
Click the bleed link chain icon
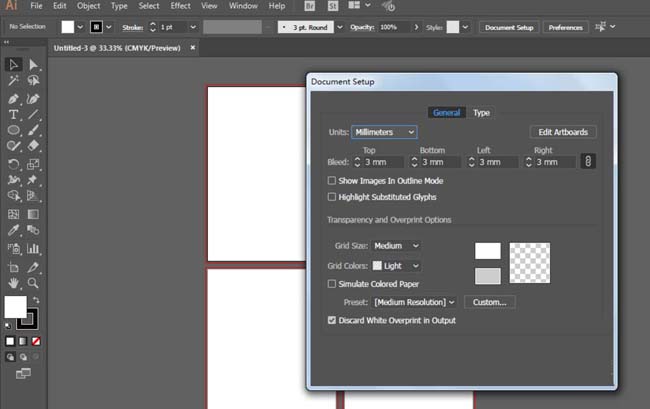pyautogui.click(x=588, y=161)
